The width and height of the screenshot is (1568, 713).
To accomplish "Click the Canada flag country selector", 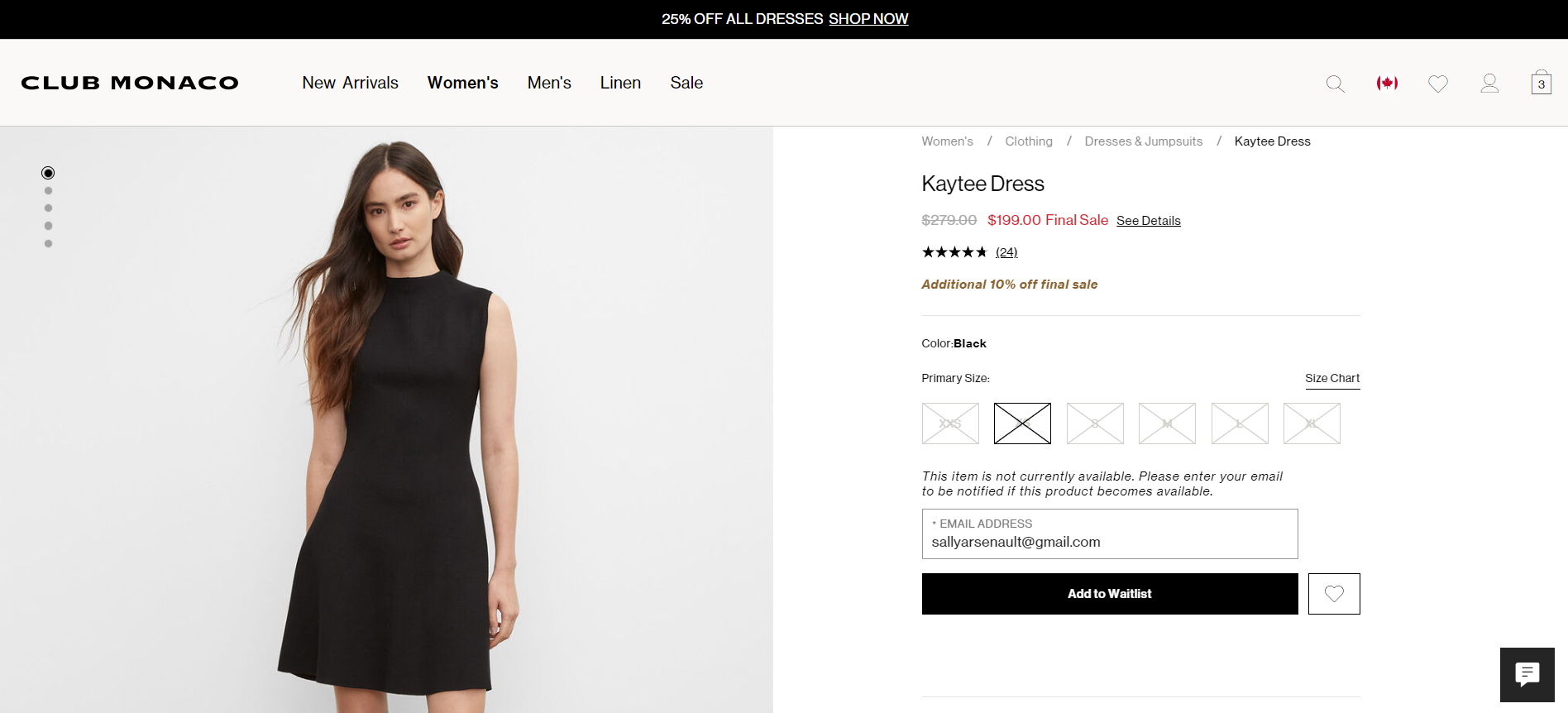I will tap(1387, 83).
